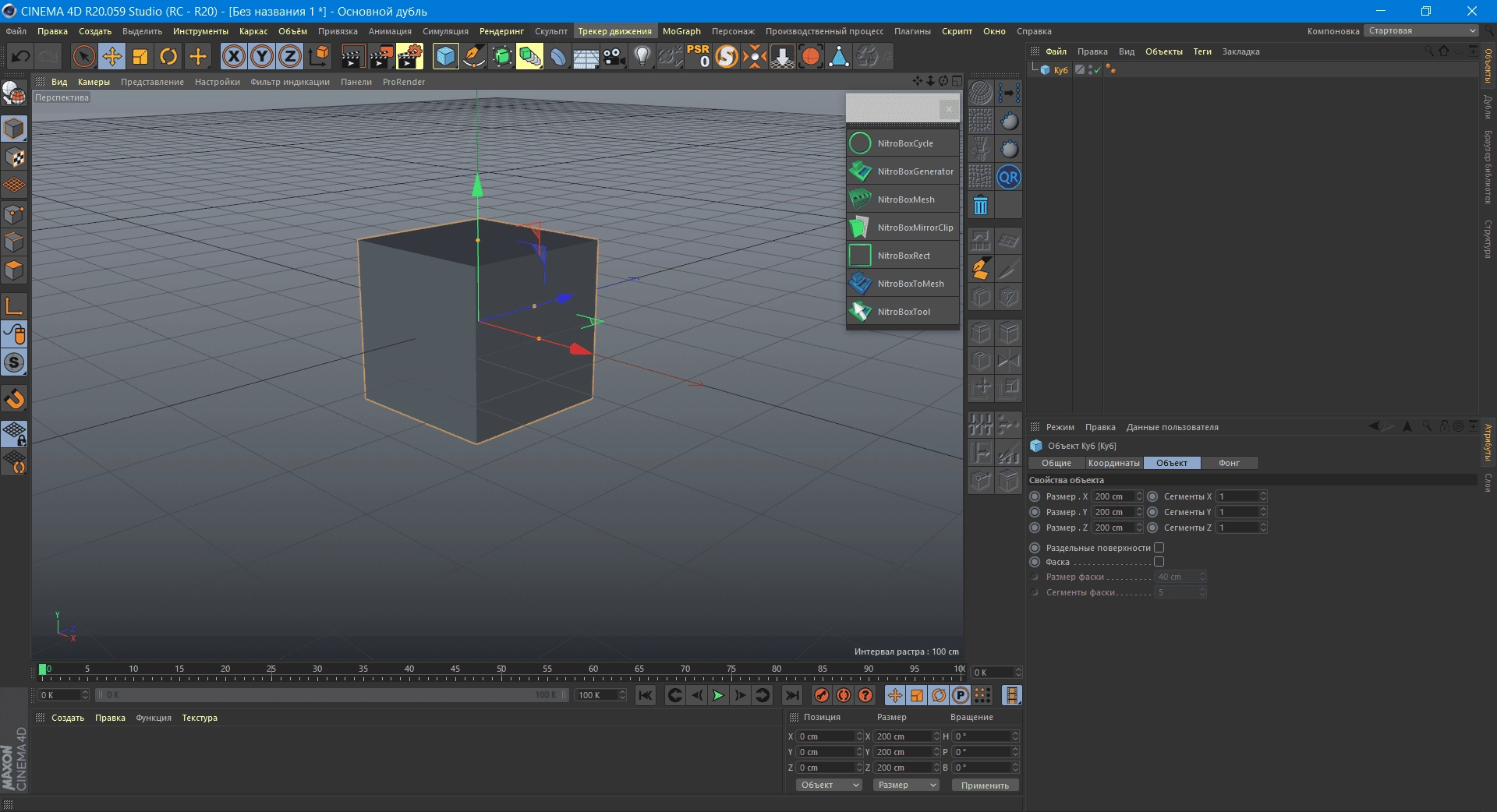Toggle the X axis lock

click(x=233, y=56)
